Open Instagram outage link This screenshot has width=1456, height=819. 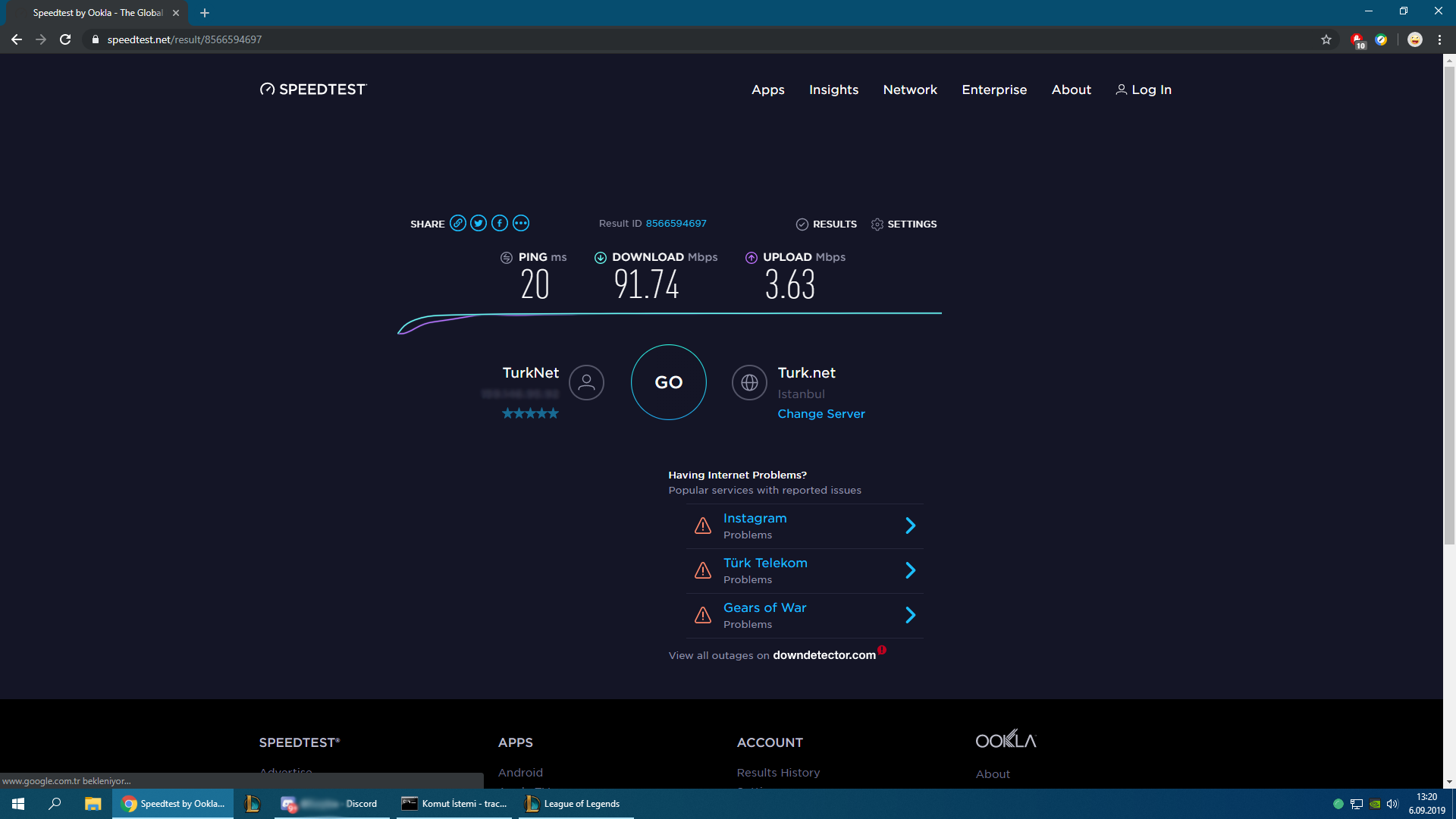click(x=755, y=518)
